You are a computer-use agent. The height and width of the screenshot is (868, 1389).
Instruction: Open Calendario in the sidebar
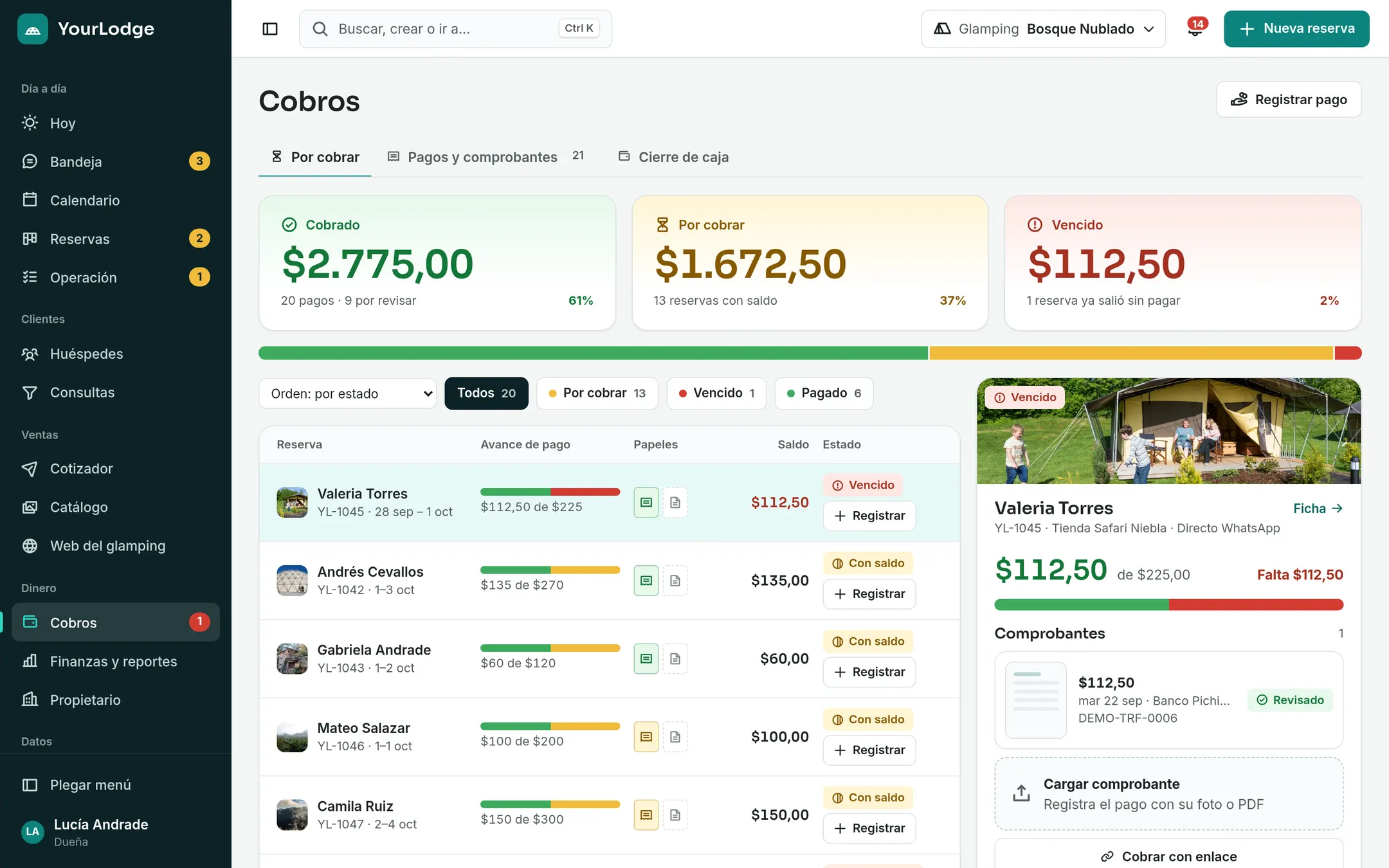click(x=116, y=200)
